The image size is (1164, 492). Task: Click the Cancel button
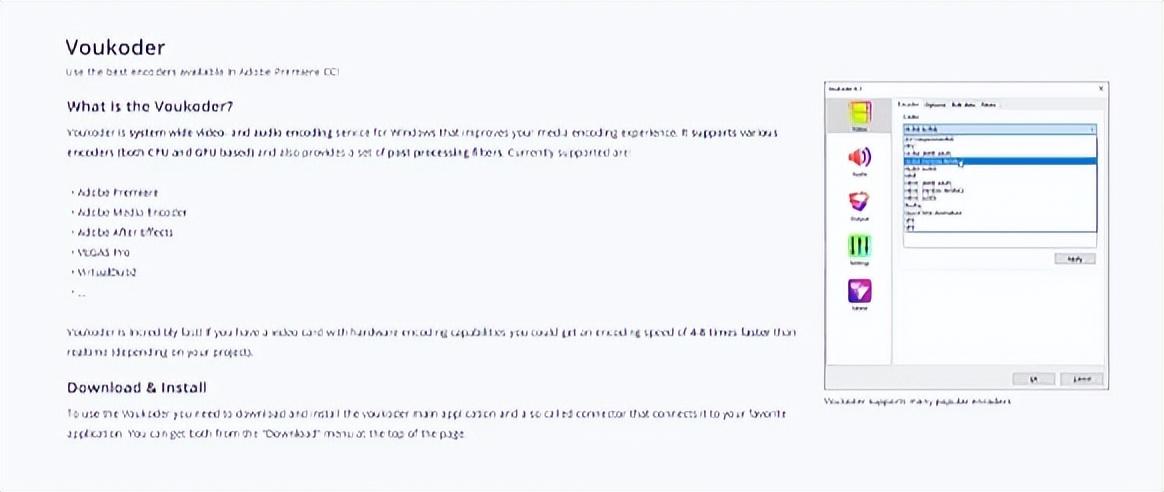point(1082,378)
